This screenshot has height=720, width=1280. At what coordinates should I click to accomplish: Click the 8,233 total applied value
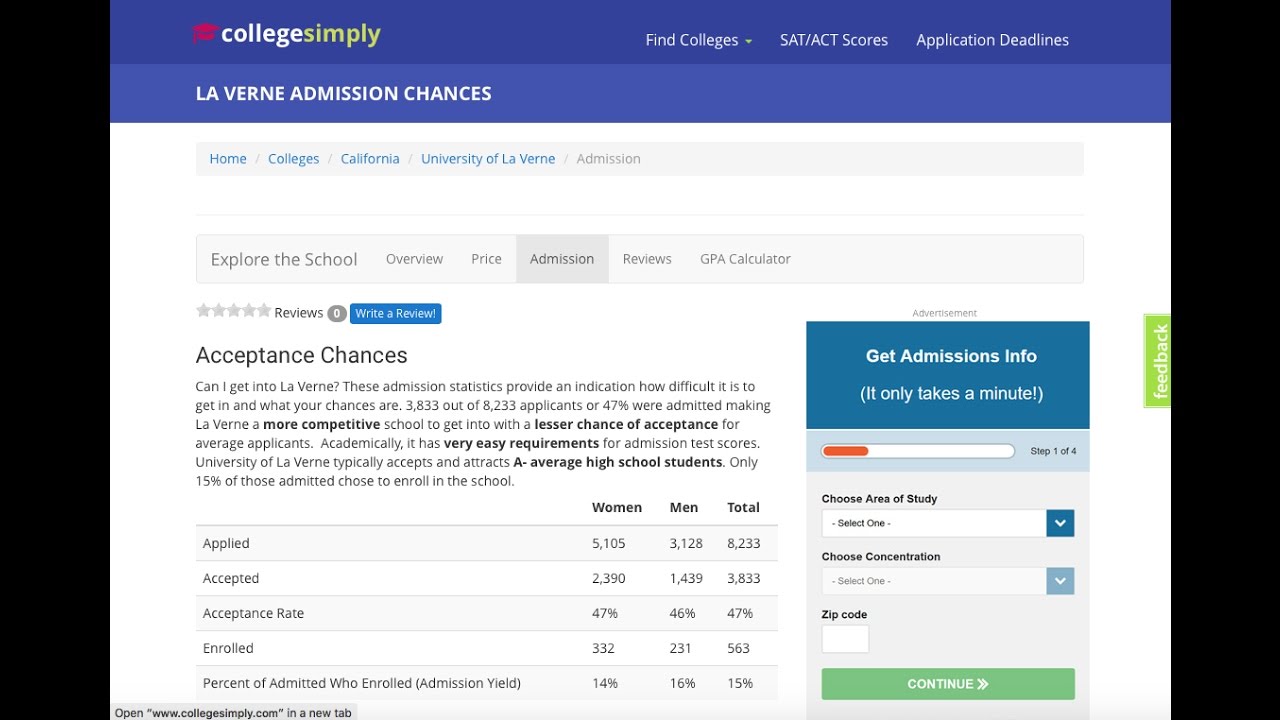(744, 544)
